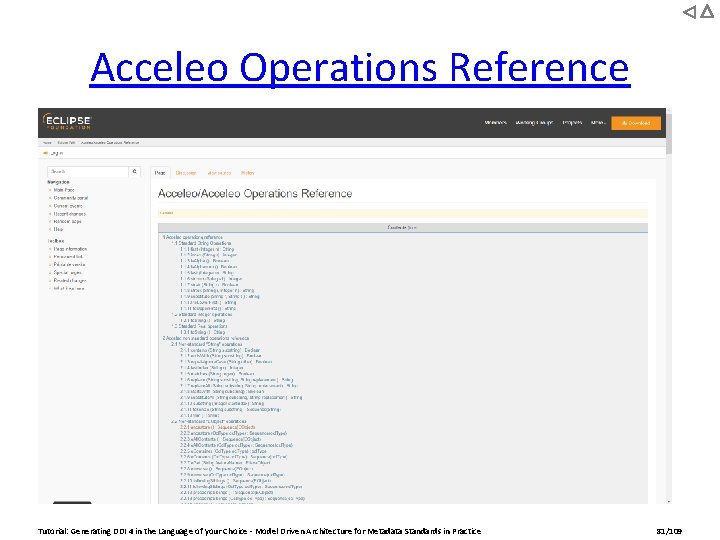Click the orange Download button
720x540 pixels.
pos(636,123)
